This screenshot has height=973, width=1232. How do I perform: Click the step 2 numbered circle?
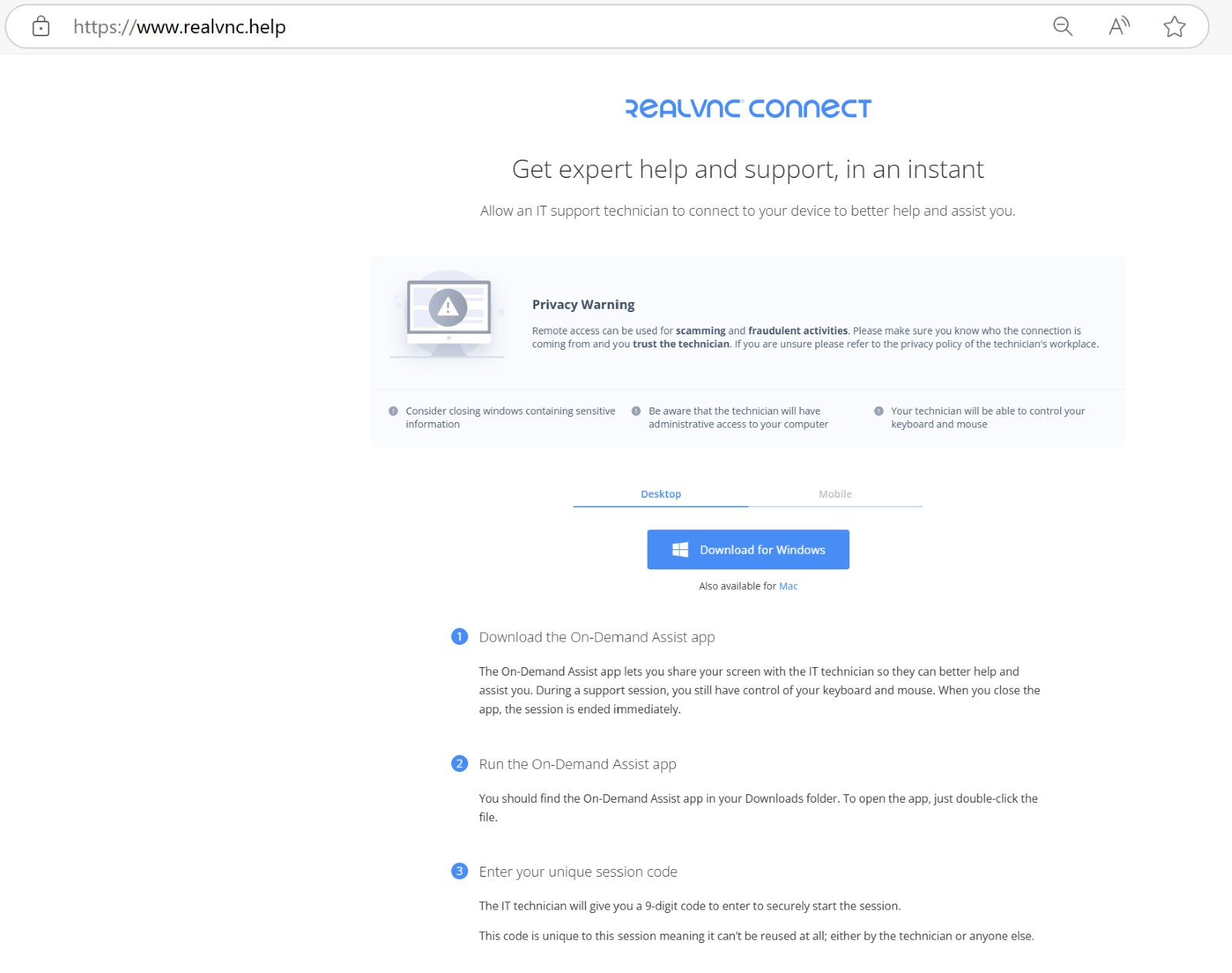click(x=460, y=763)
